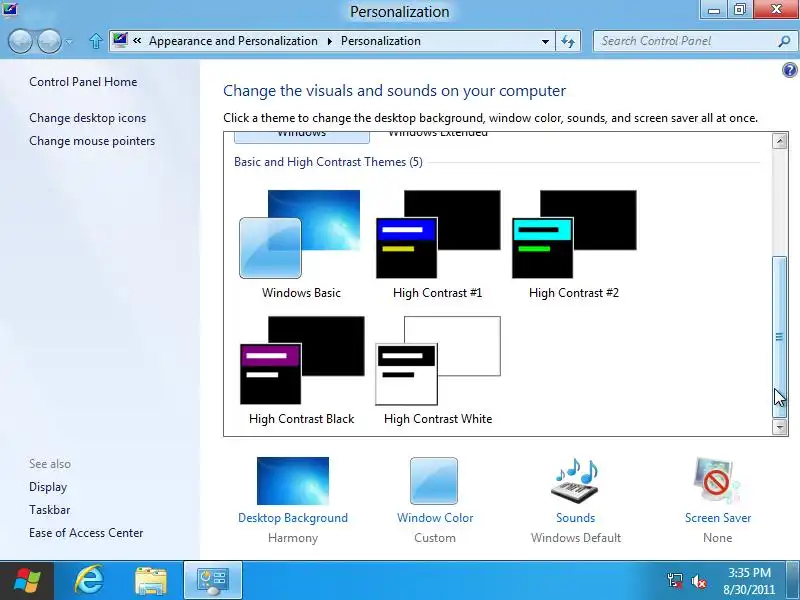Apply the High Contrast #2 theme
This screenshot has height=600, width=800.
click(574, 244)
